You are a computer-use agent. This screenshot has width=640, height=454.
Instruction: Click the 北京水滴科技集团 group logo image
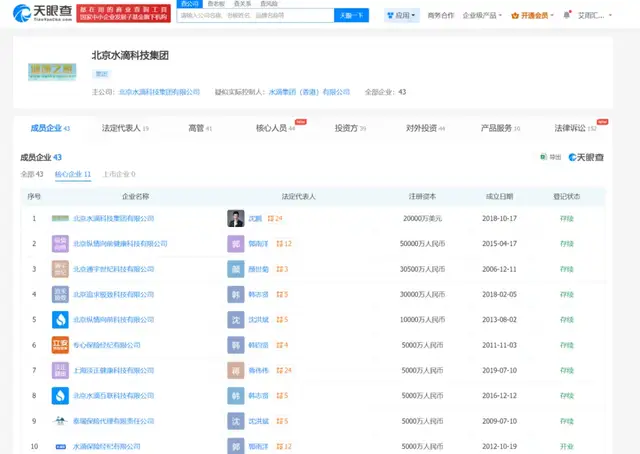point(54,72)
